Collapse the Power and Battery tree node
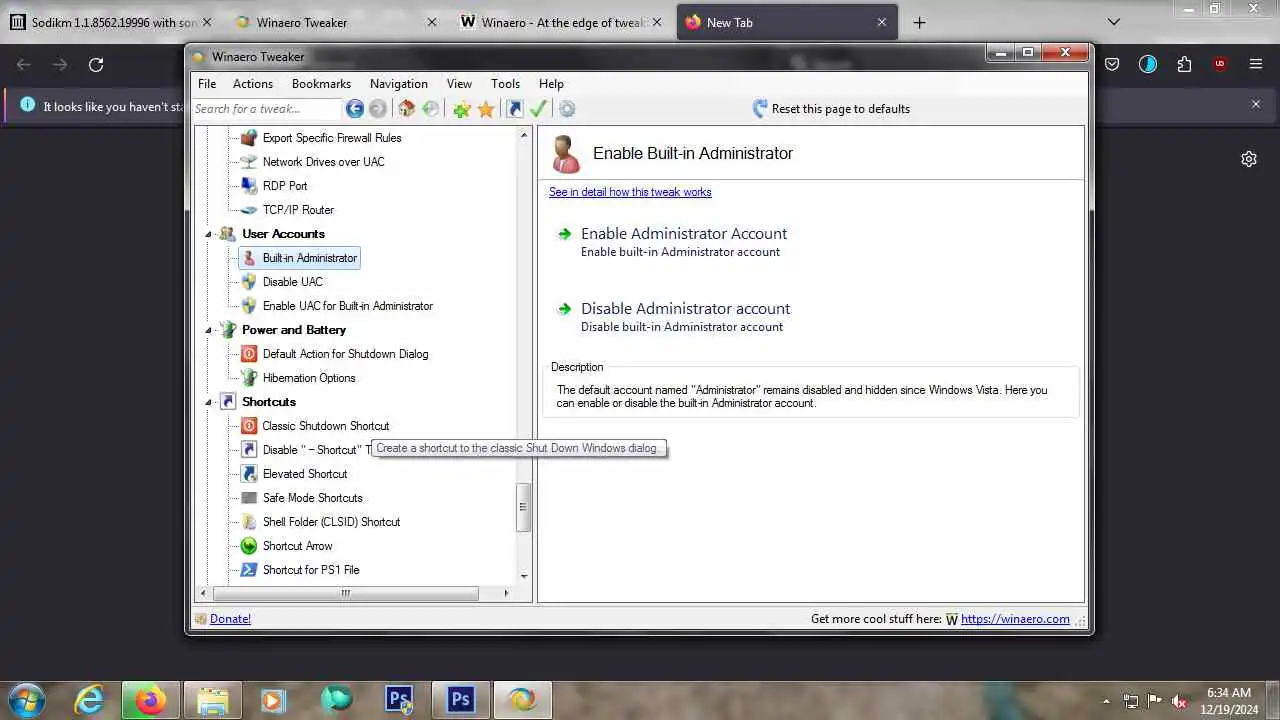1280x720 pixels. tap(209, 330)
